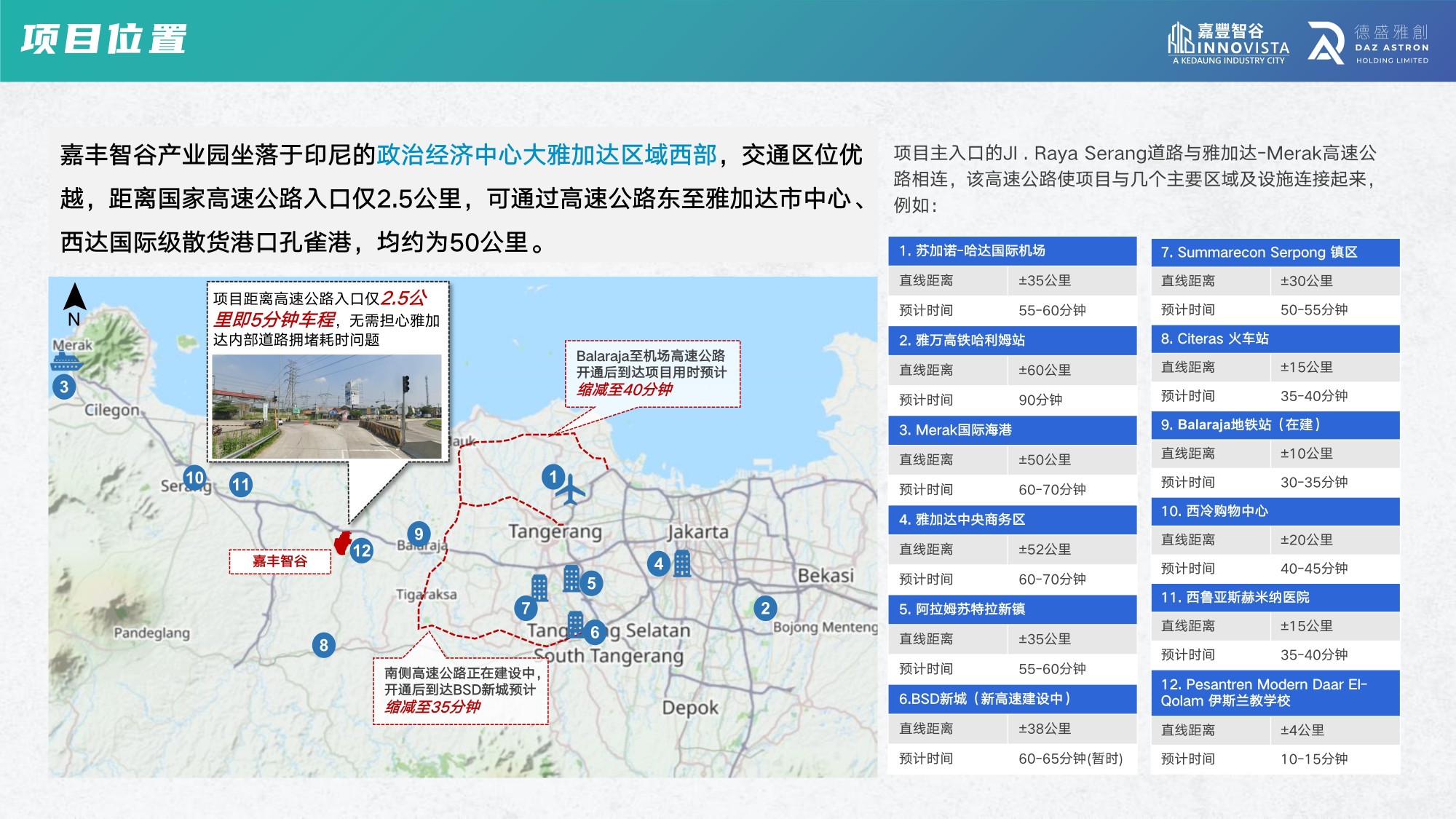1456x819 pixels.
Task: Click map marker number 9 near Balaraja
Action: pyautogui.click(x=418, y=534)
